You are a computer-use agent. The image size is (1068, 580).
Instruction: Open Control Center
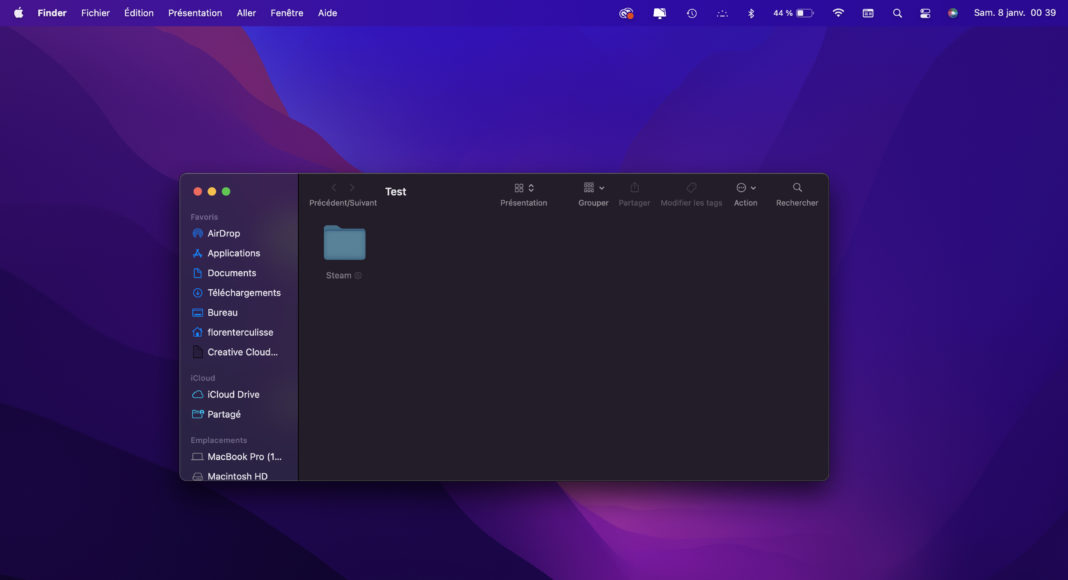pos(925,13)
